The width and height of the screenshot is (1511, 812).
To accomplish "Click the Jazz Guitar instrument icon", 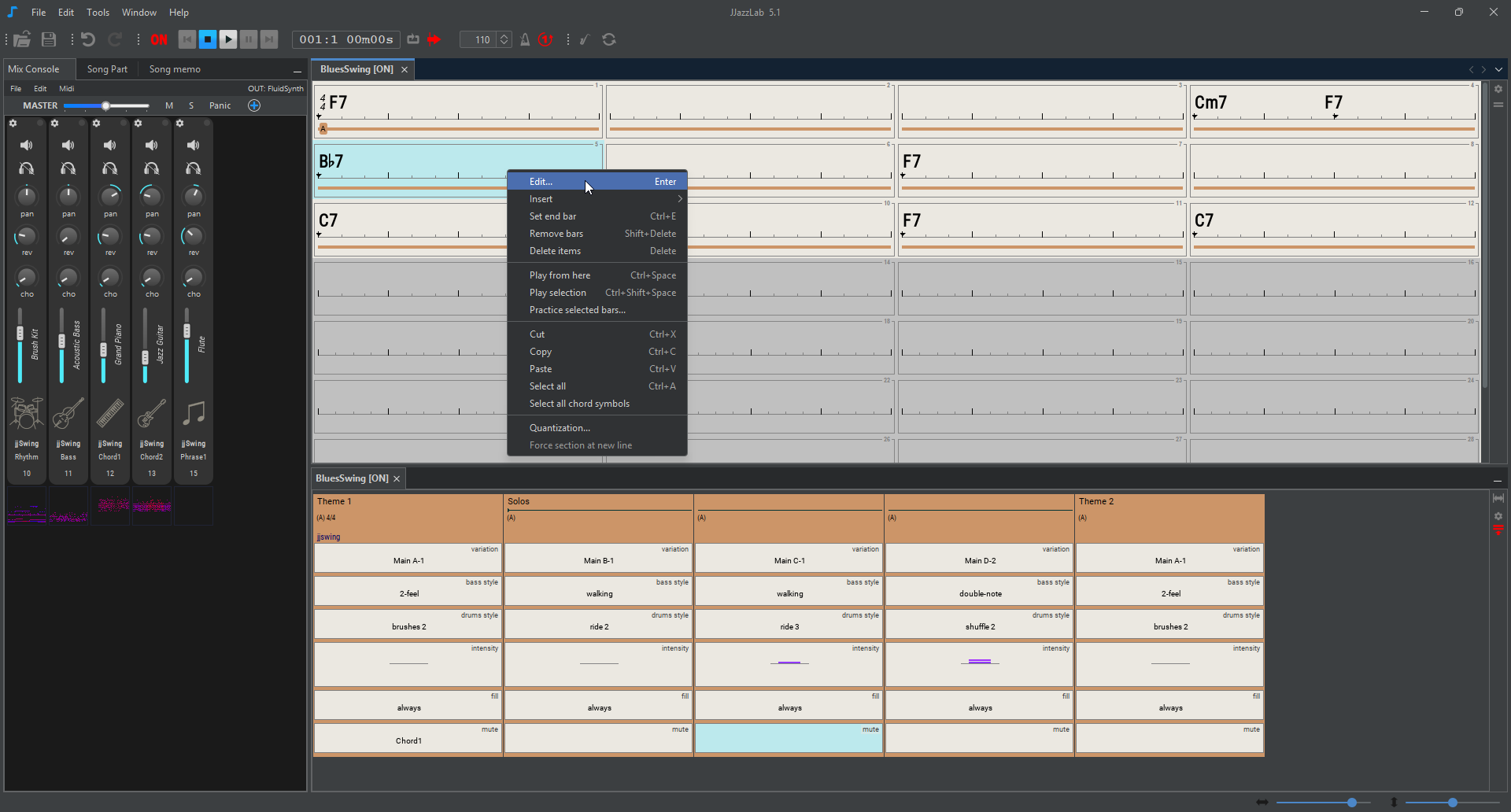I will [152, 413].
